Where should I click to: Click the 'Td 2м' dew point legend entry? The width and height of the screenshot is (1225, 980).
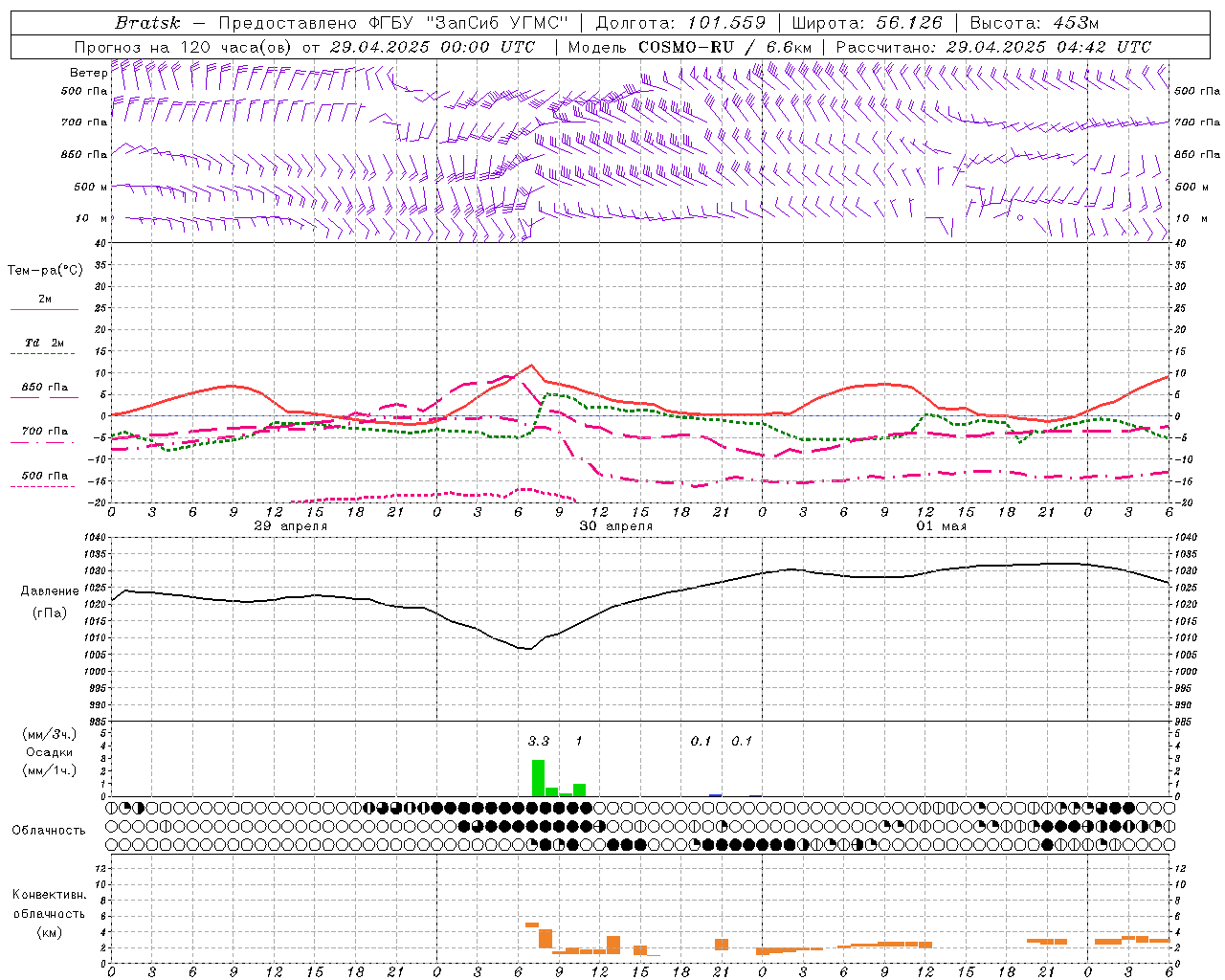pyautogui.click(x=44, y=343)
